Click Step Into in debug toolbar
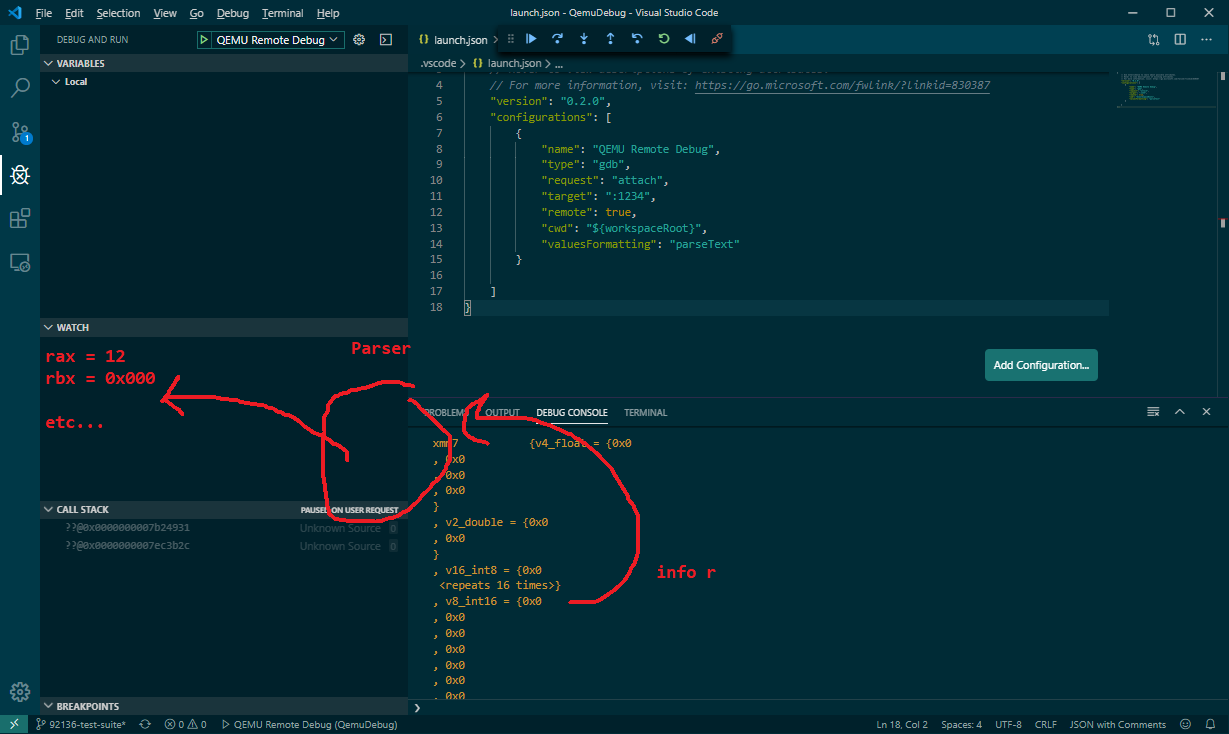The height and width of the screenshot is (734, 1229). (584, 39)
